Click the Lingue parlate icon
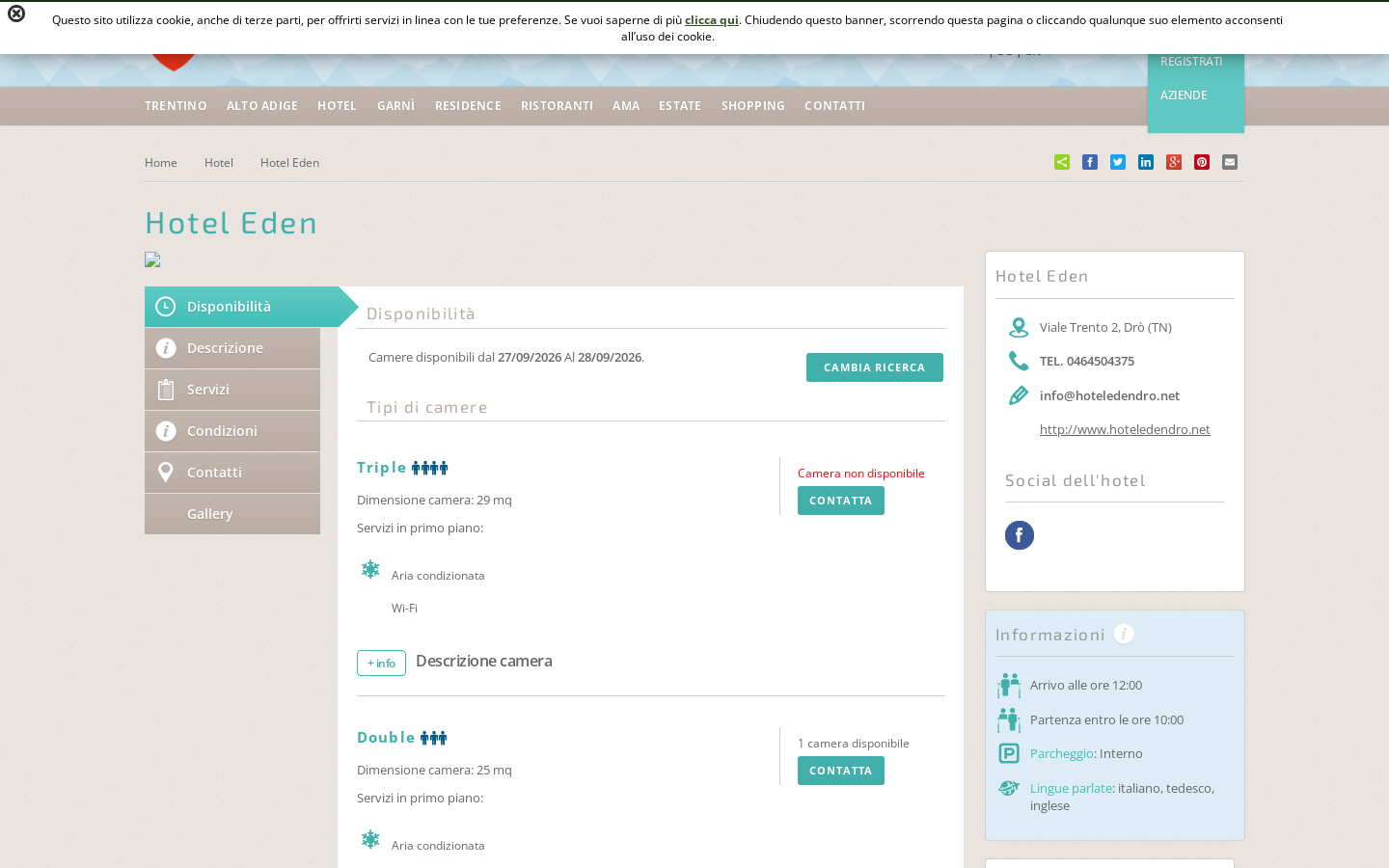The image size is (1389, 868). point(1009,788)
